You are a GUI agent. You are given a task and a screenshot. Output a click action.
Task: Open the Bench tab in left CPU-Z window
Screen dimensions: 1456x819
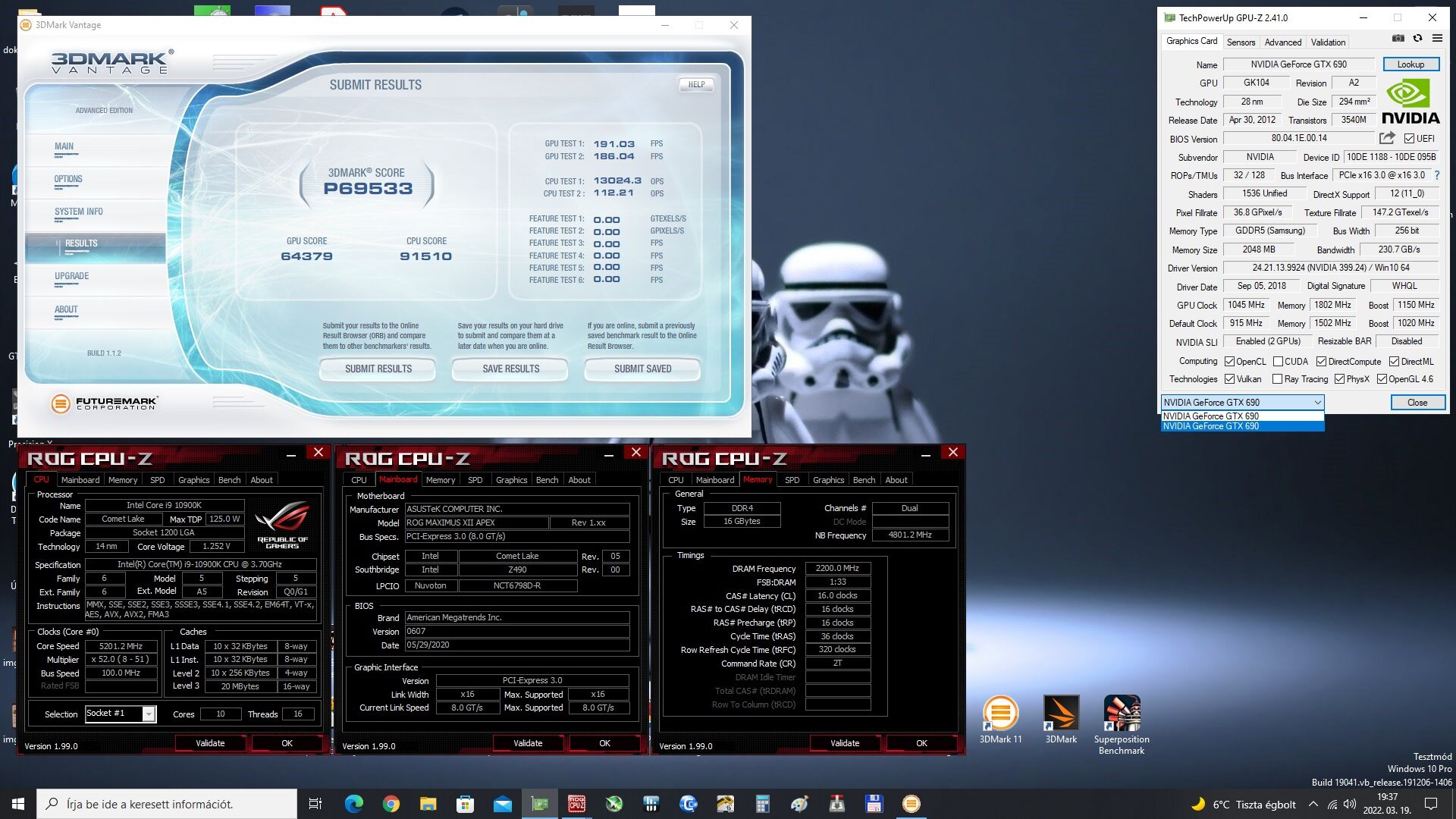click(229, 480)
